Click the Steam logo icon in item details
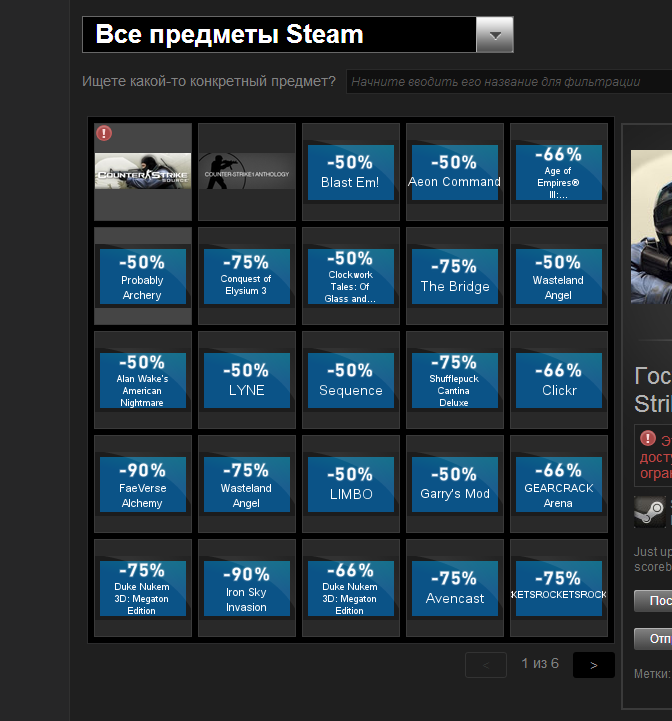Screen dimensions: 672x721 coord(649,512)
